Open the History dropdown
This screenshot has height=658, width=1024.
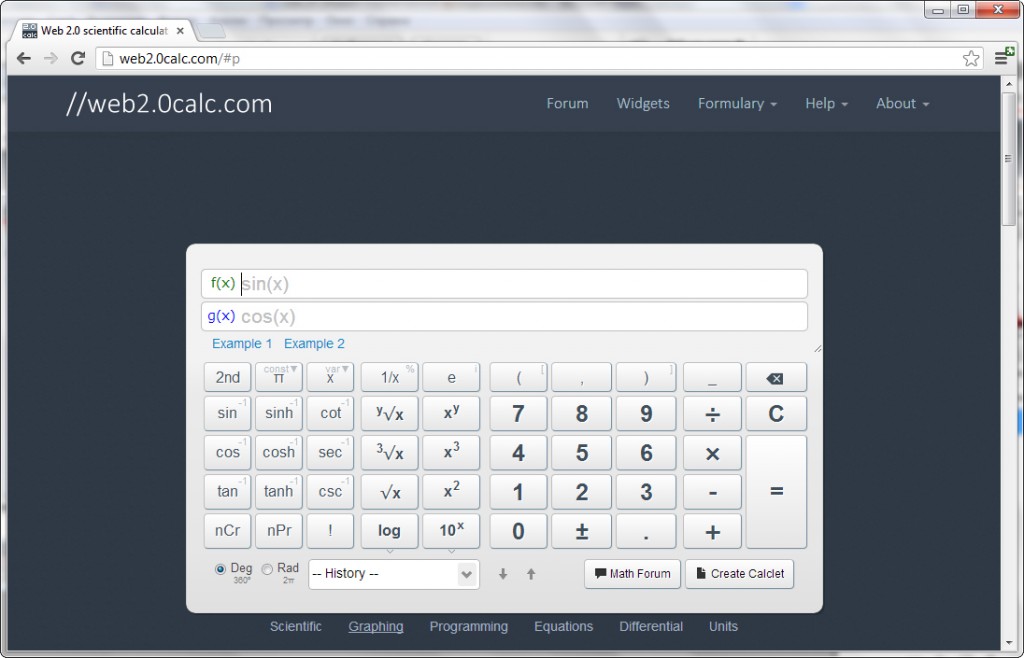tap(394, 574)
